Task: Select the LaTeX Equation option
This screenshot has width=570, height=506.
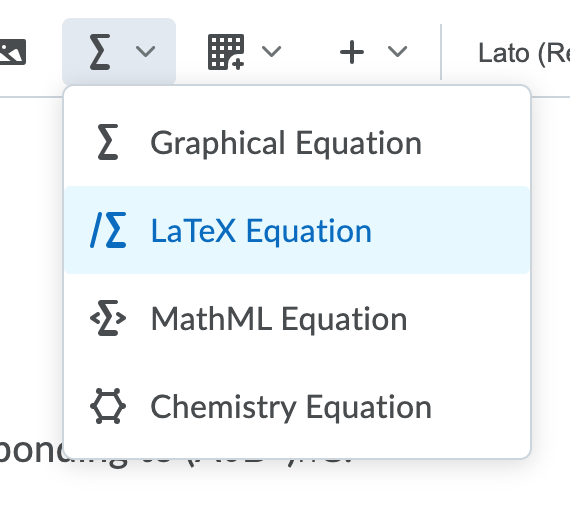Action: click(x=297, y=230)
